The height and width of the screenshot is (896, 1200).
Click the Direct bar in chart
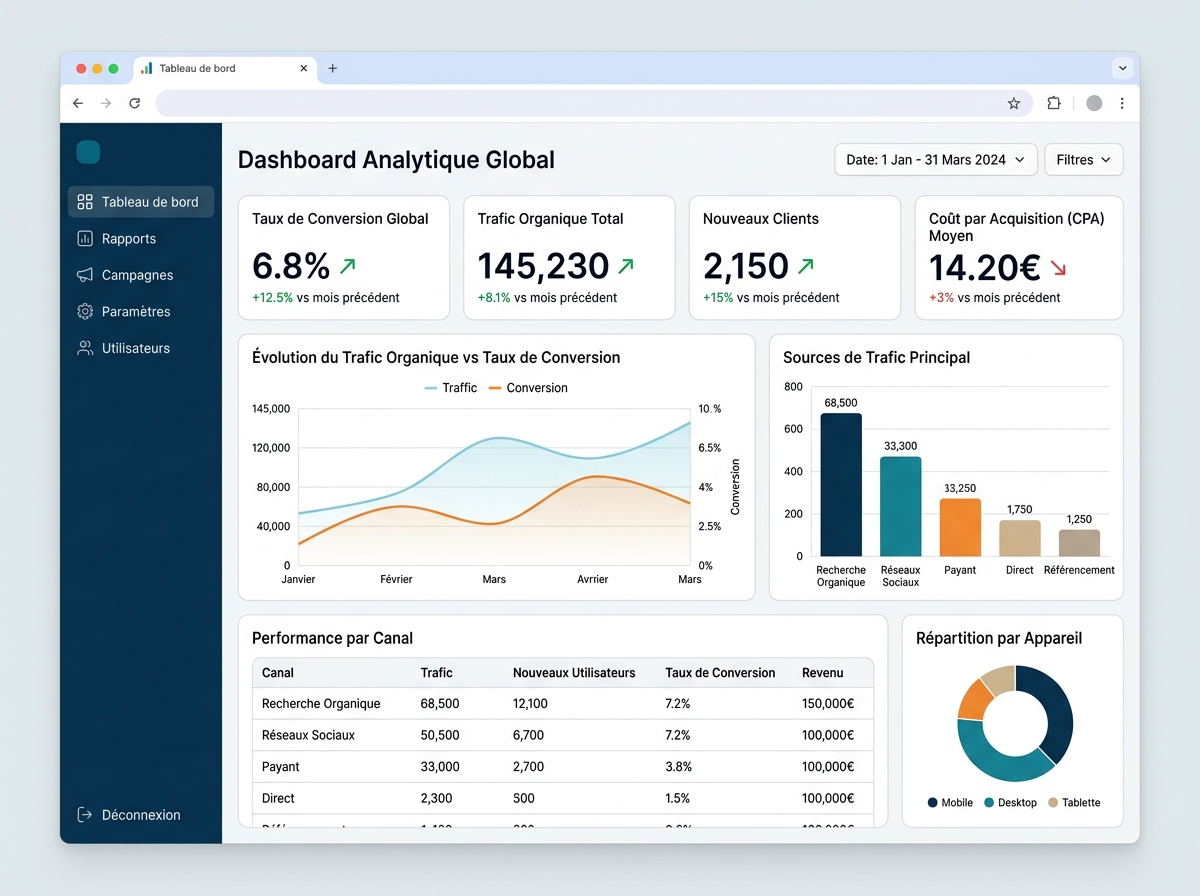coord(1020,538)
